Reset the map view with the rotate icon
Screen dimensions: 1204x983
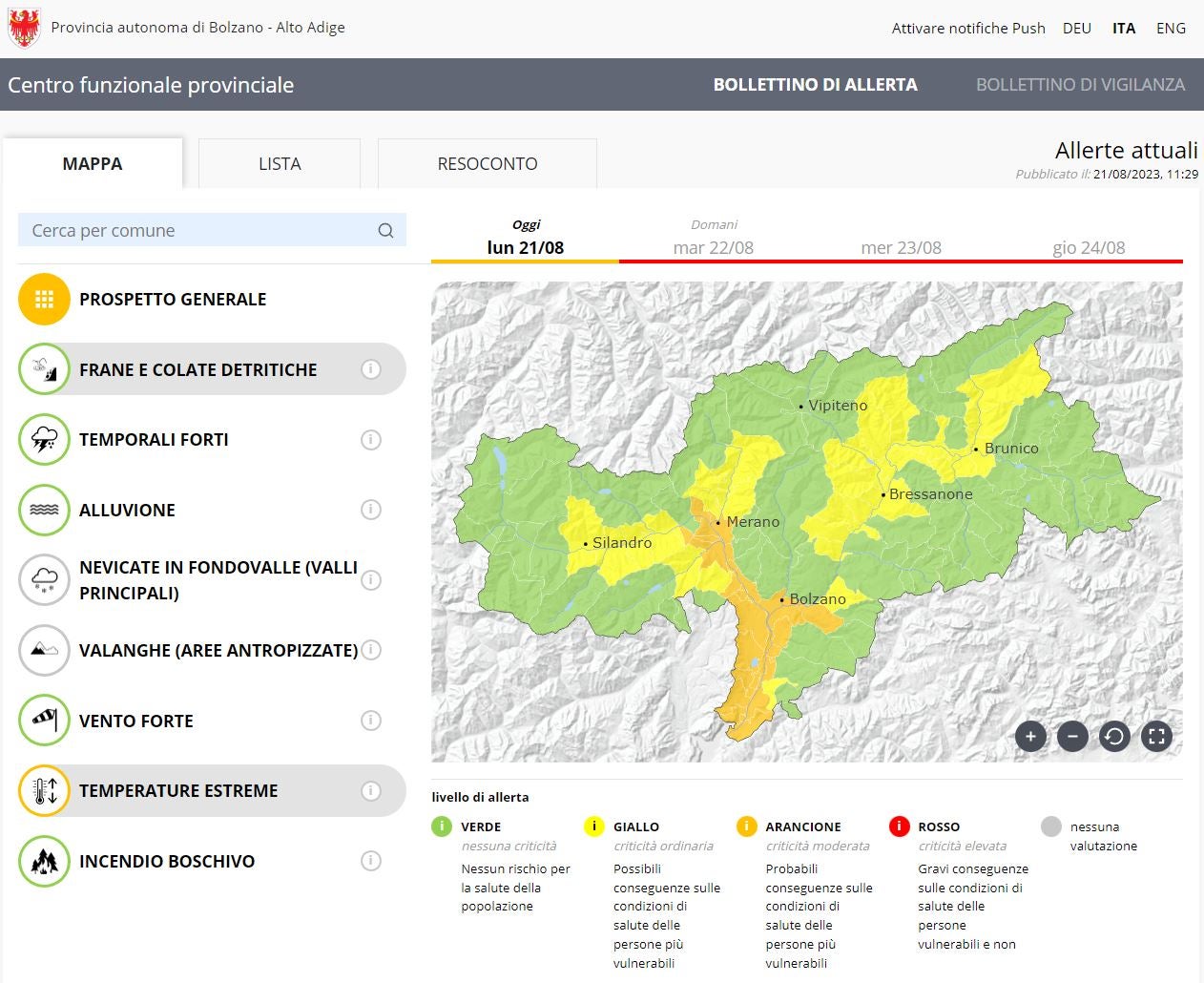point(1114,736)
